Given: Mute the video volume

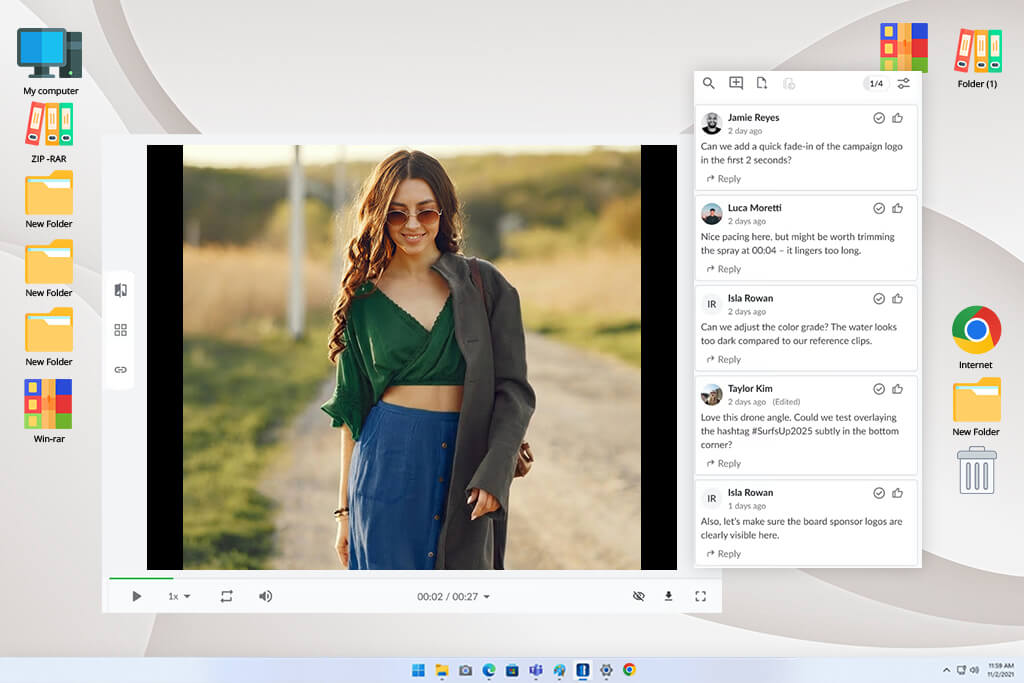Looking at the screenshot, I should pos(265,596).
